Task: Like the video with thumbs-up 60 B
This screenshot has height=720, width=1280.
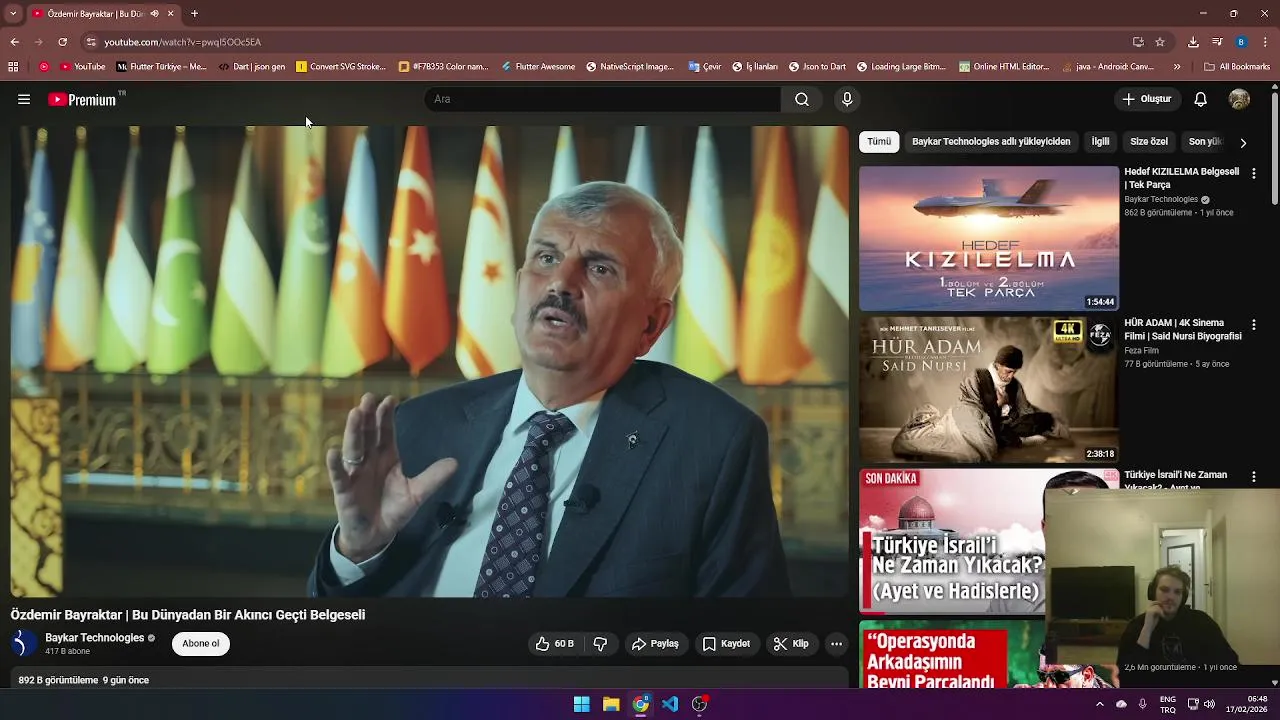Action: 554,644
